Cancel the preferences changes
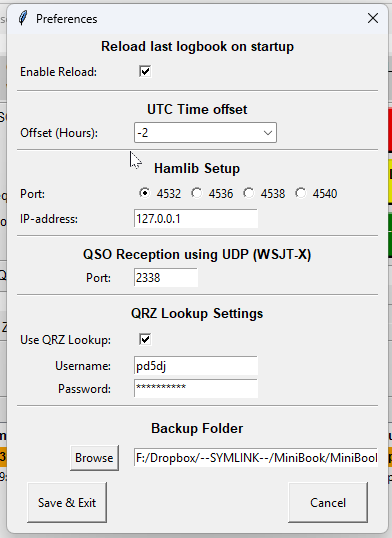This screenshot has width=392, height=538. (x=328, y=503)
